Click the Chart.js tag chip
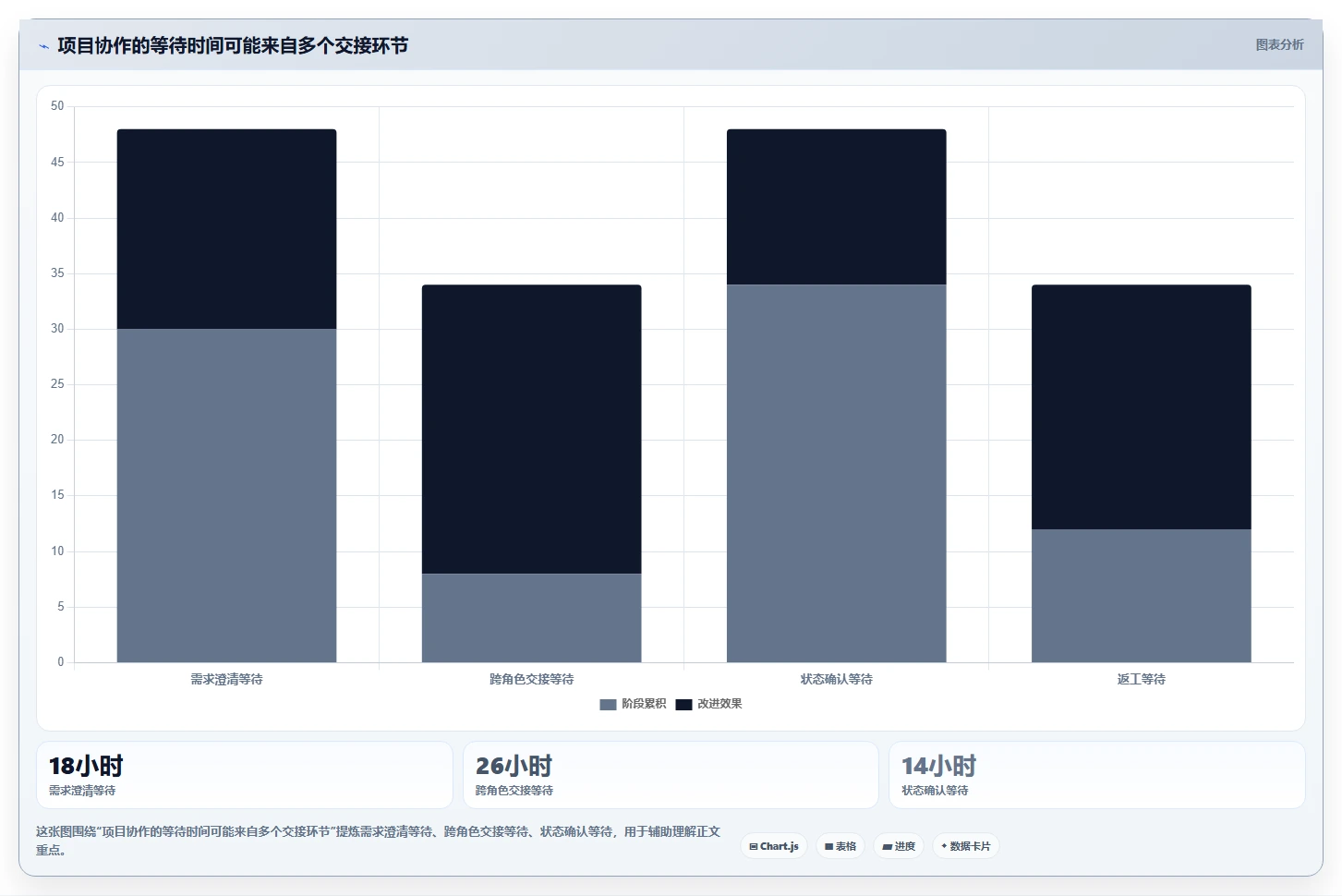Screen dimensions: 1342x896 pos(774,846)
